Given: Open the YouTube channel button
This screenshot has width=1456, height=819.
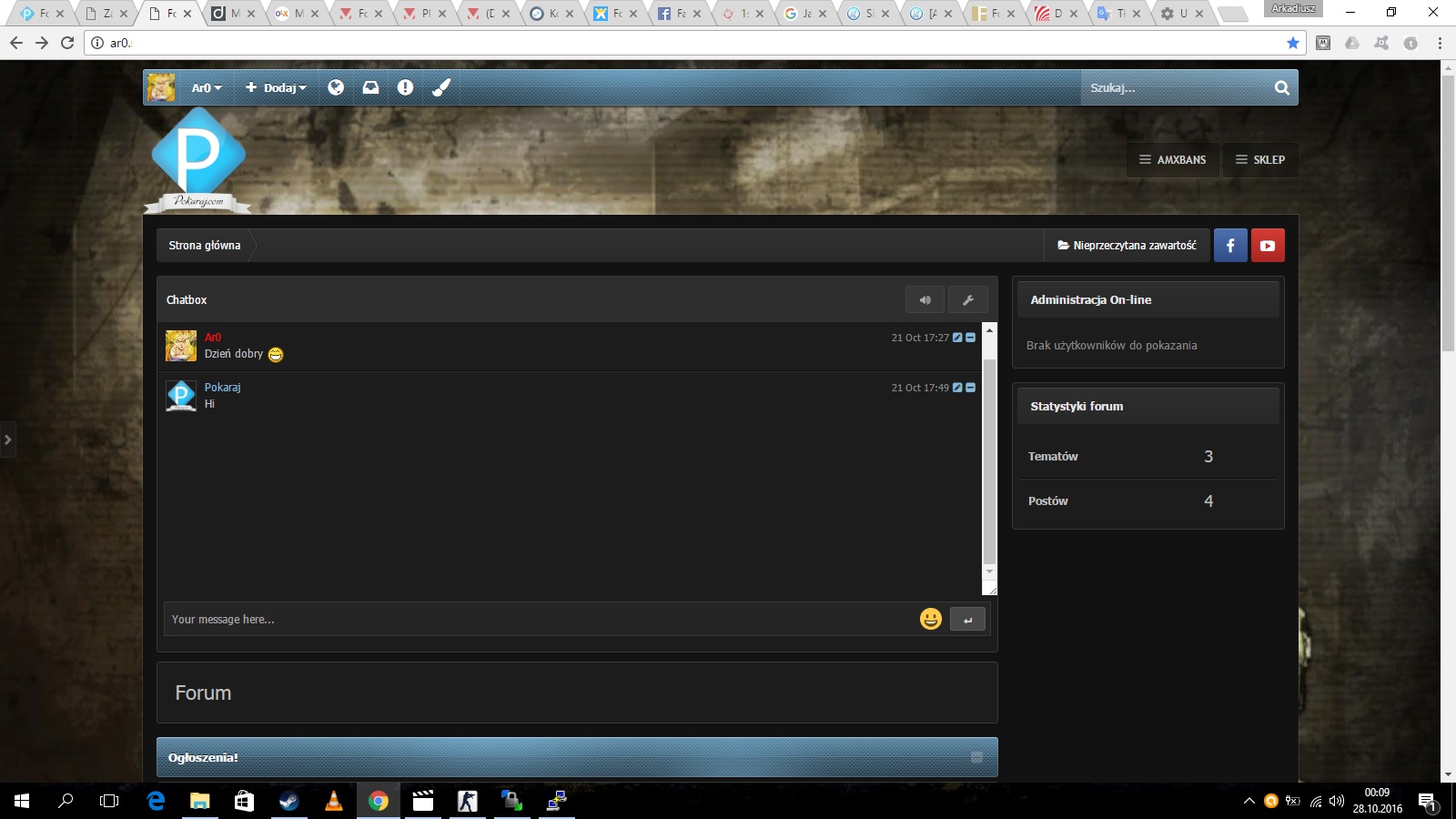Looking at the screenshot, I should (1268, 245).
